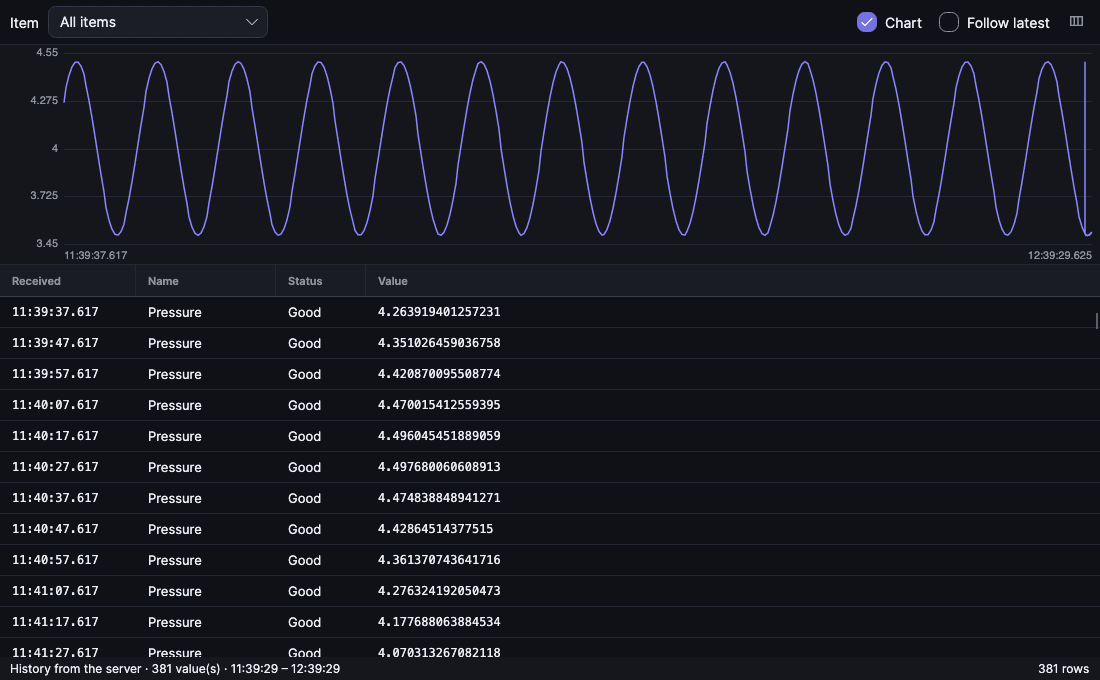Click the 3.725 y-axis label
This screenshot has height=680, width=1100.
[43, 195]
